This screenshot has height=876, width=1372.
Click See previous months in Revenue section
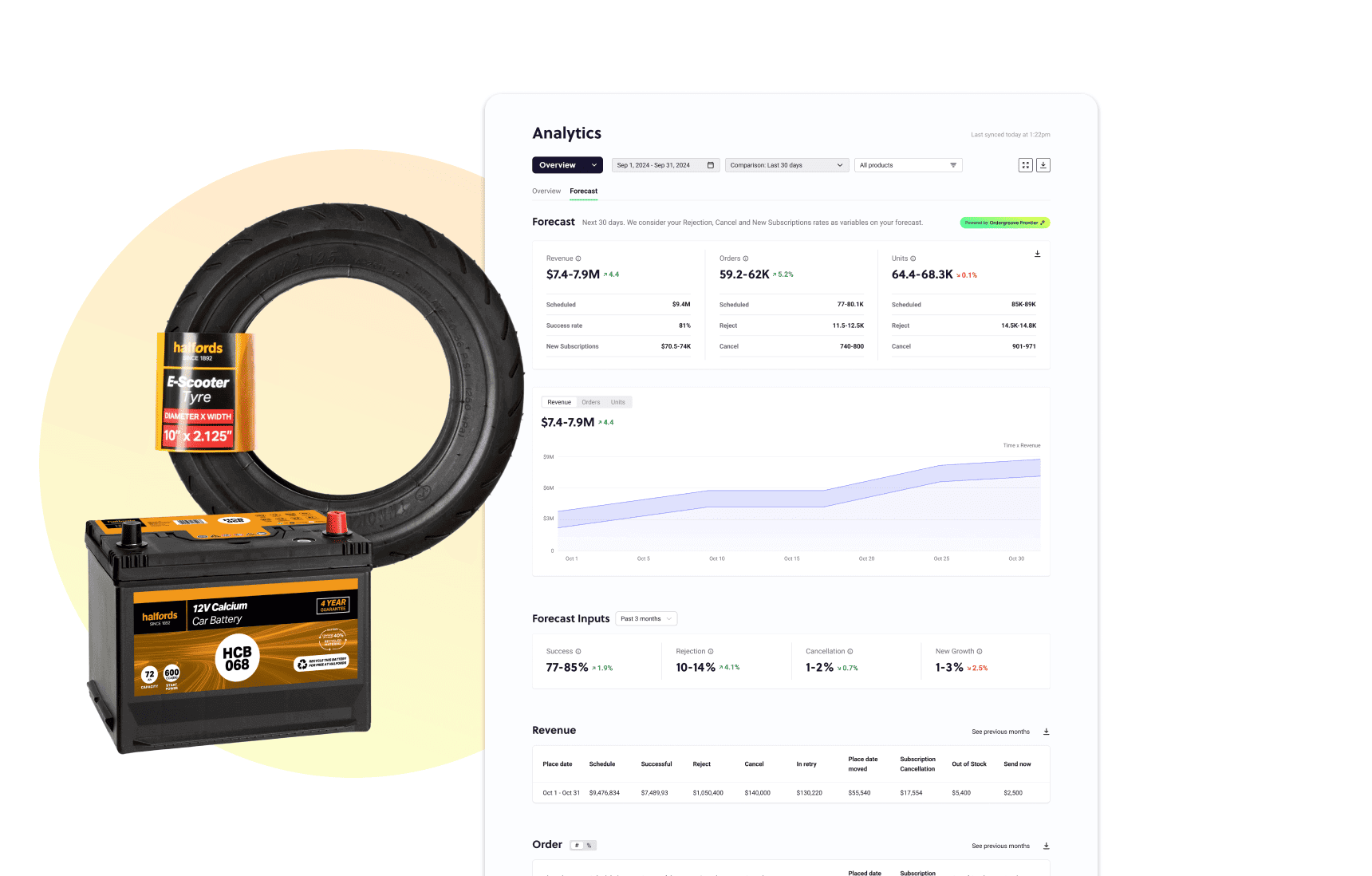(1001, 732)
